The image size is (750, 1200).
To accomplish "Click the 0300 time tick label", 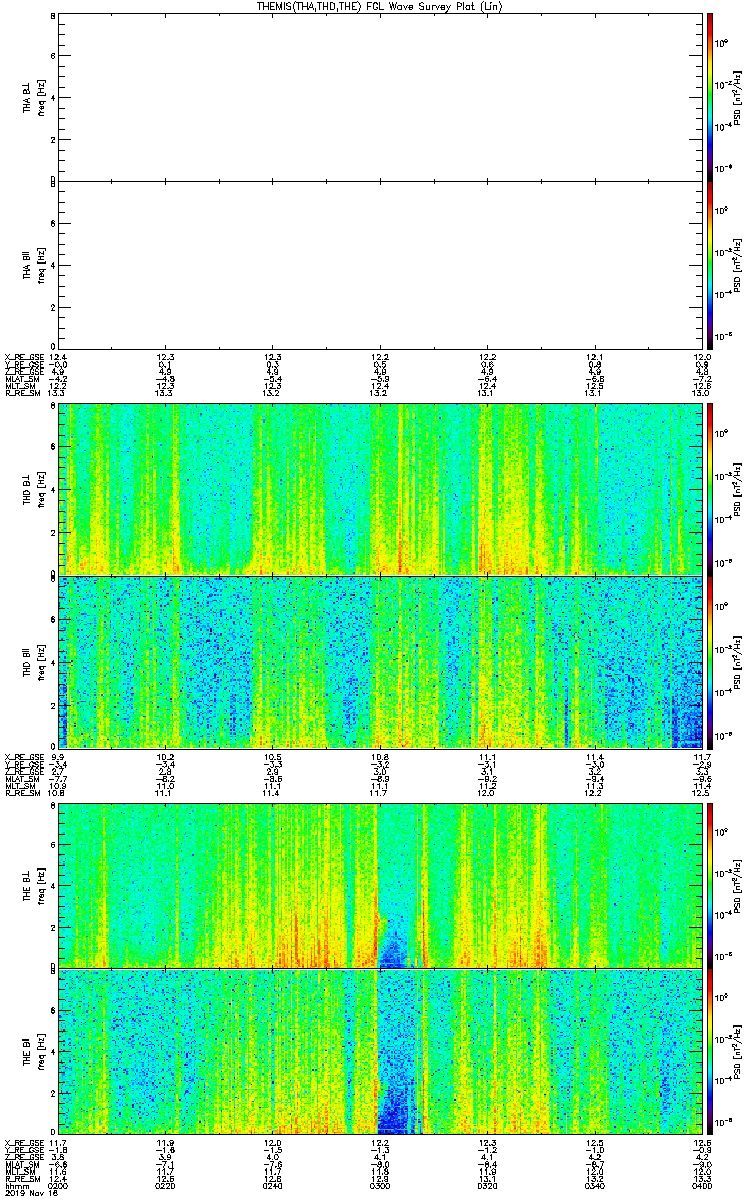I will pos(380,1185).
